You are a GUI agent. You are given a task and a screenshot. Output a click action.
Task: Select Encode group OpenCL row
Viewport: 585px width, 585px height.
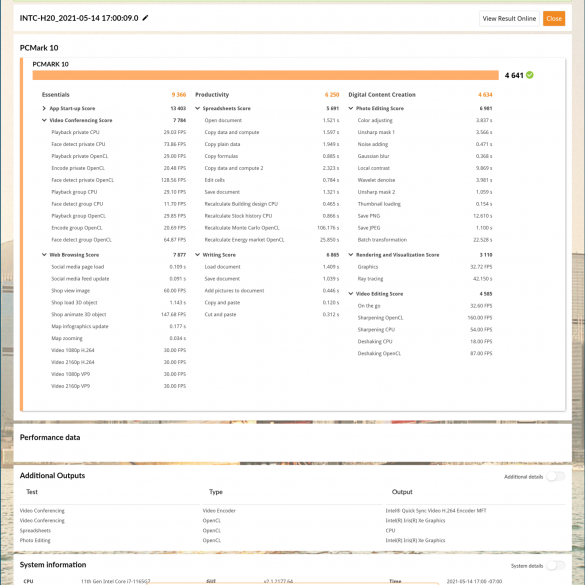[x=118, y=228]
